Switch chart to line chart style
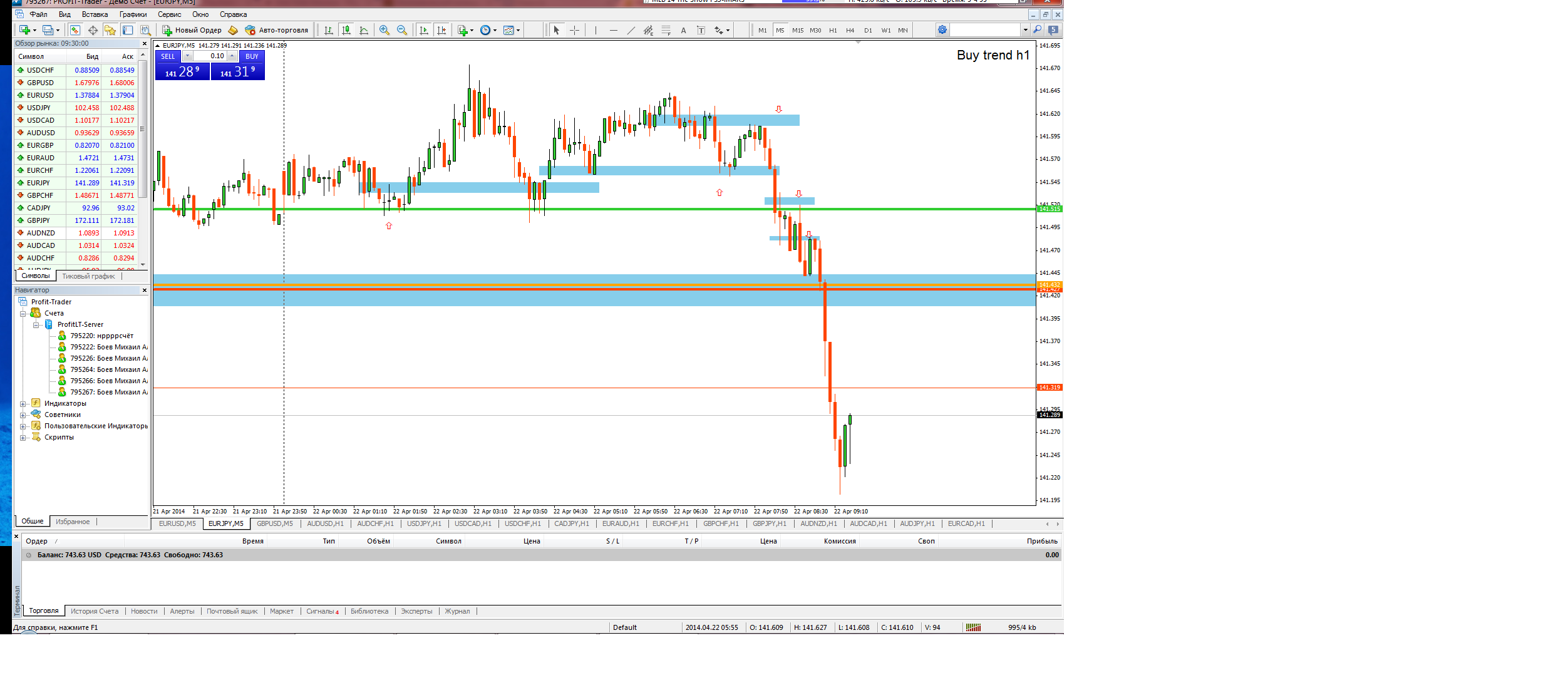1568x680 pixels. pos(364,30)
